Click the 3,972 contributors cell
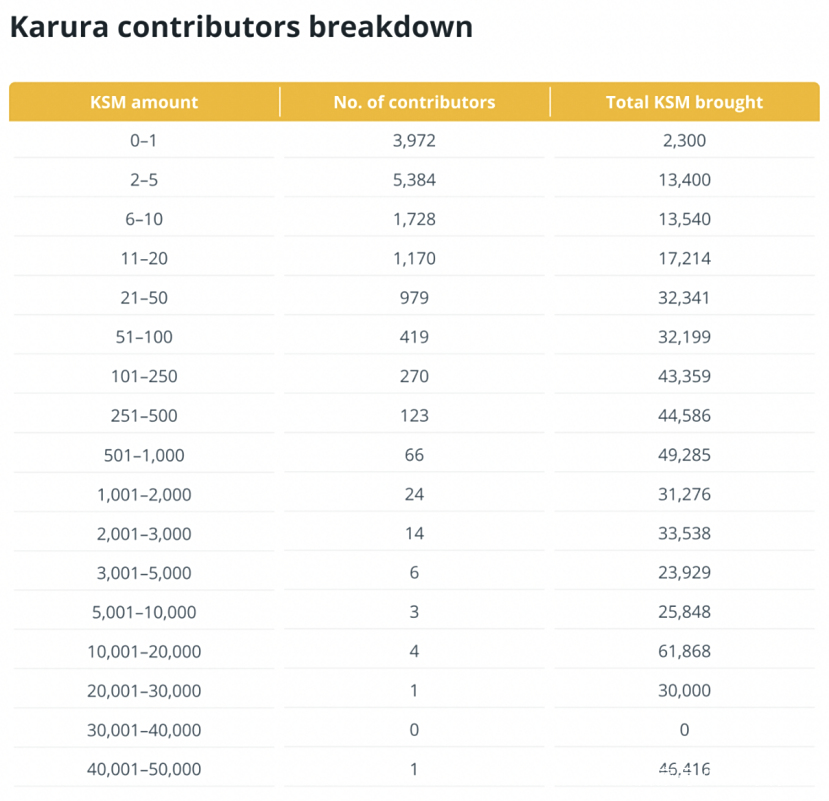 [x=414, y=141]
